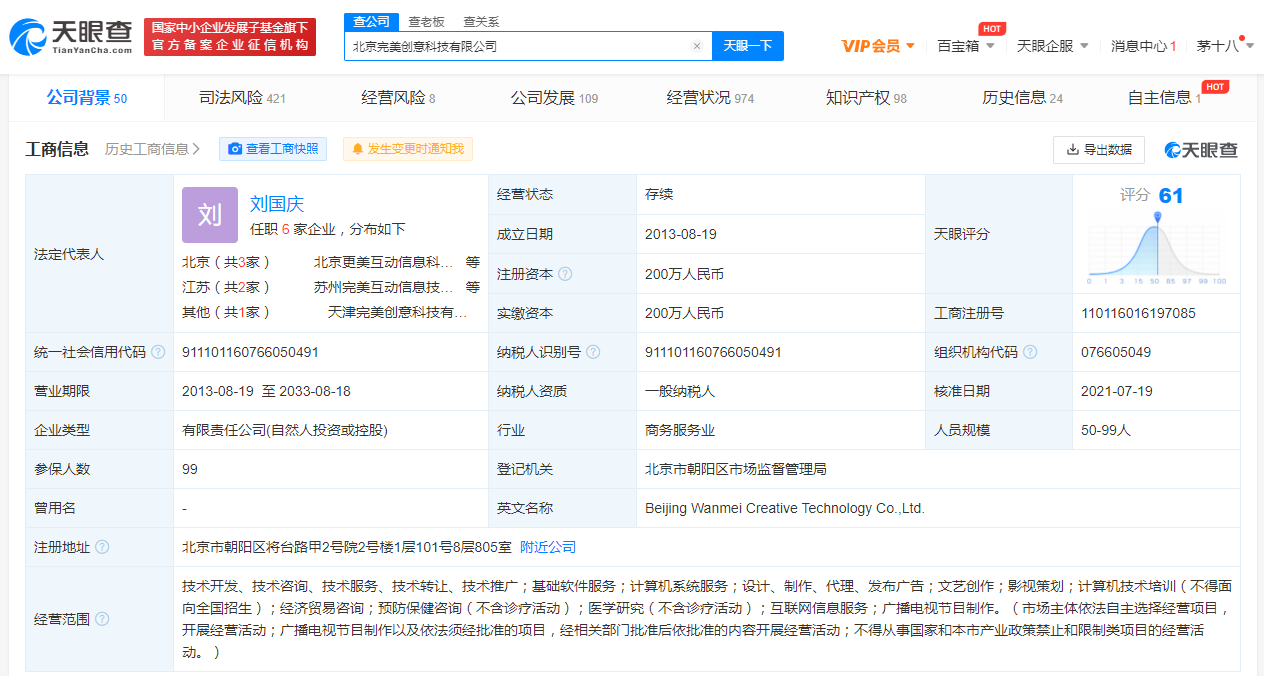The height and width of the screenshot is (676, 1264).
Task: Click the 导出数据 export button
Action: 1099,149
